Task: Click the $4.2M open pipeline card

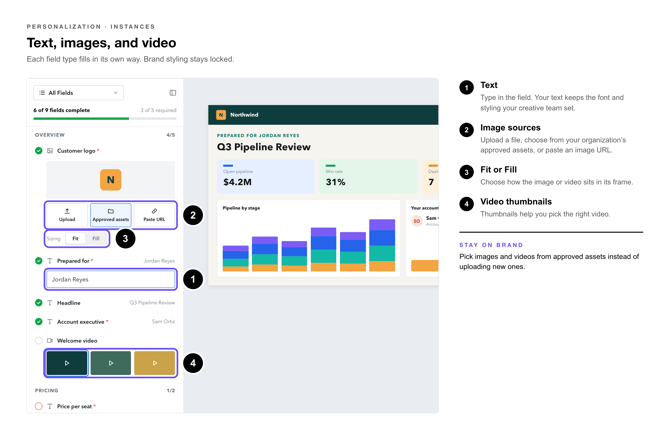Action: click(x=266, y=177)
